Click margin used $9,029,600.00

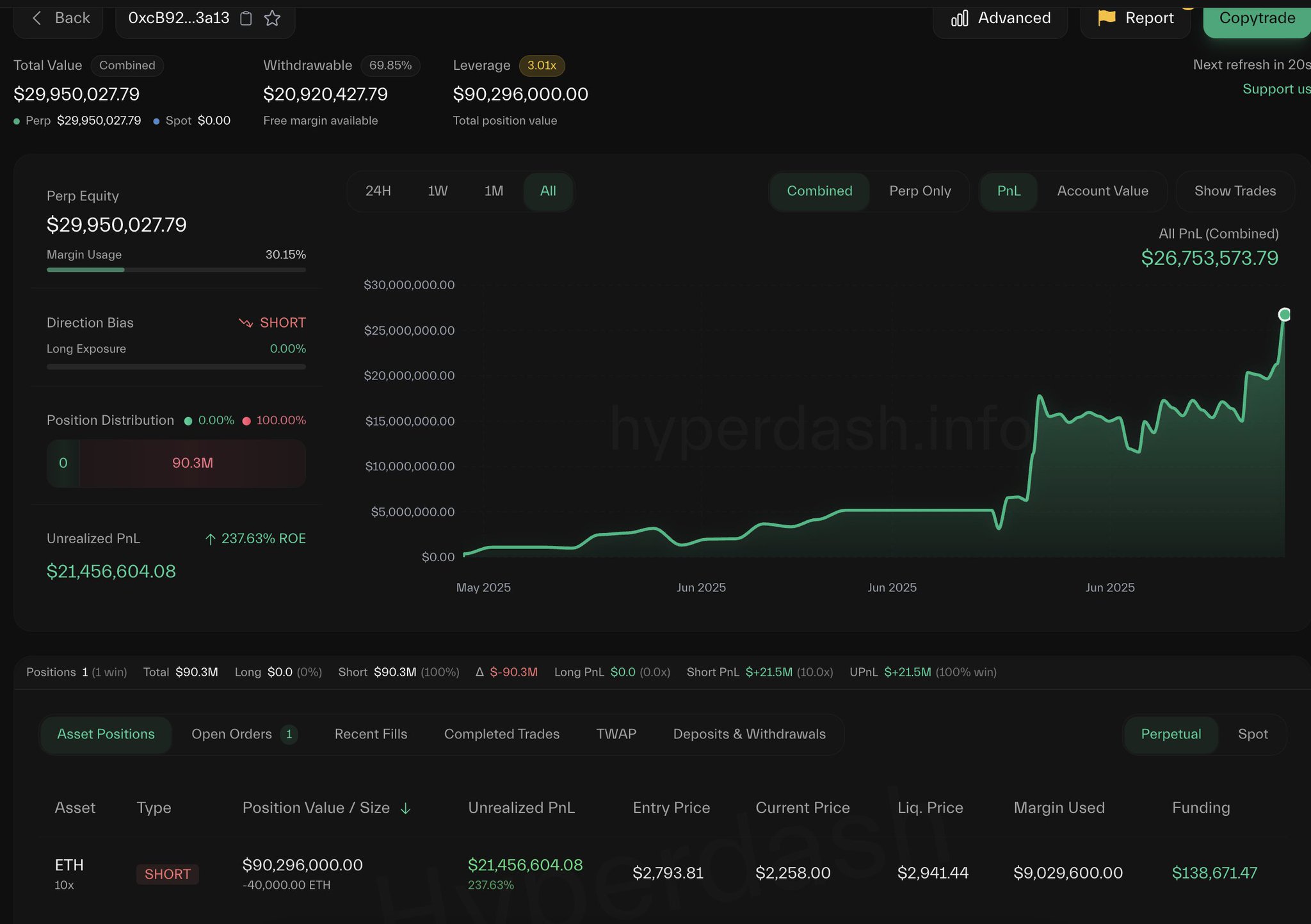click(1068, 873)
